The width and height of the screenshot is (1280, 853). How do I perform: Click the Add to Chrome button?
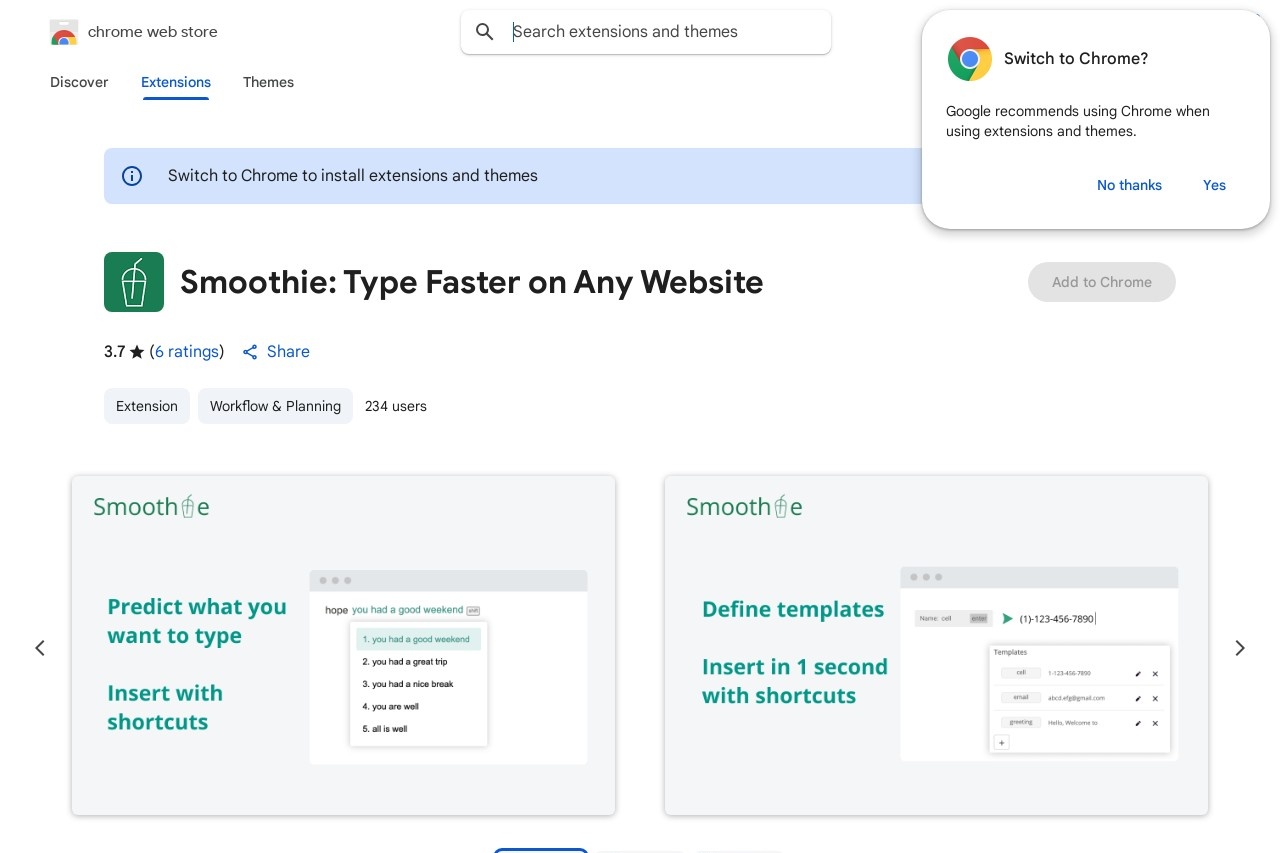(1102, 282)
